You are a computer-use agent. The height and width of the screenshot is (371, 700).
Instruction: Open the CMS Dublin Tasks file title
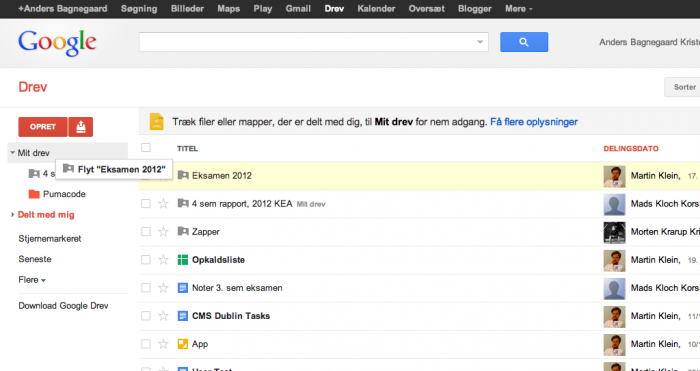point(231,316)
